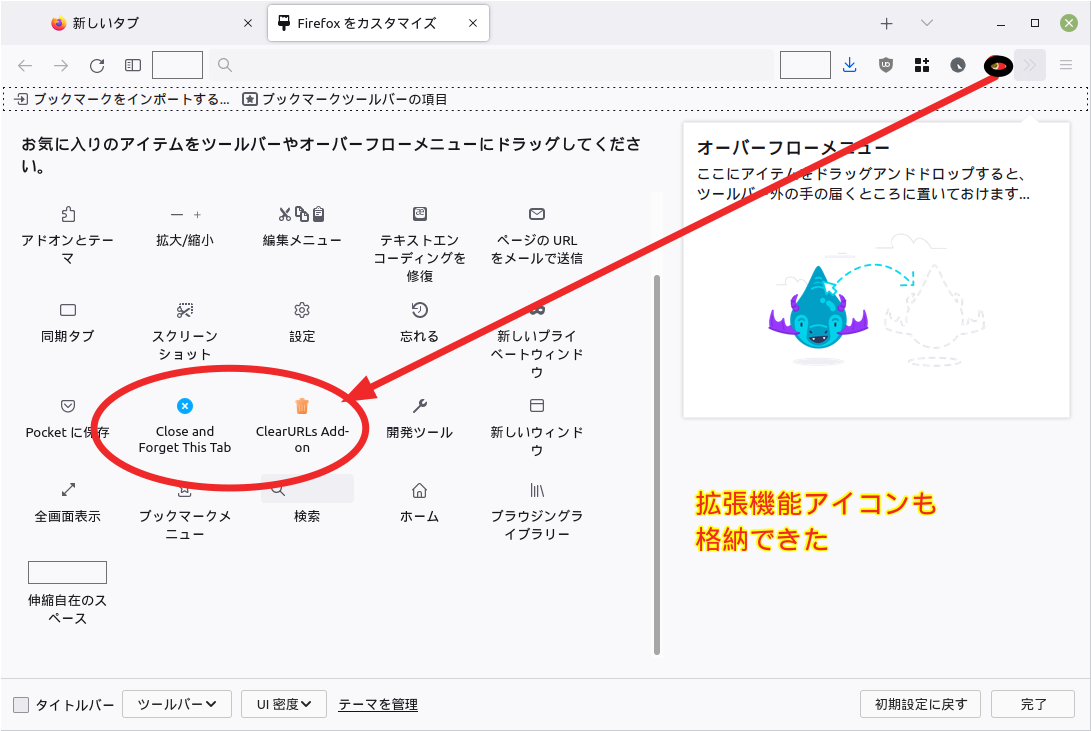
Task: Open the tab list chevron dropdown
Action: (x=927, y=23)
